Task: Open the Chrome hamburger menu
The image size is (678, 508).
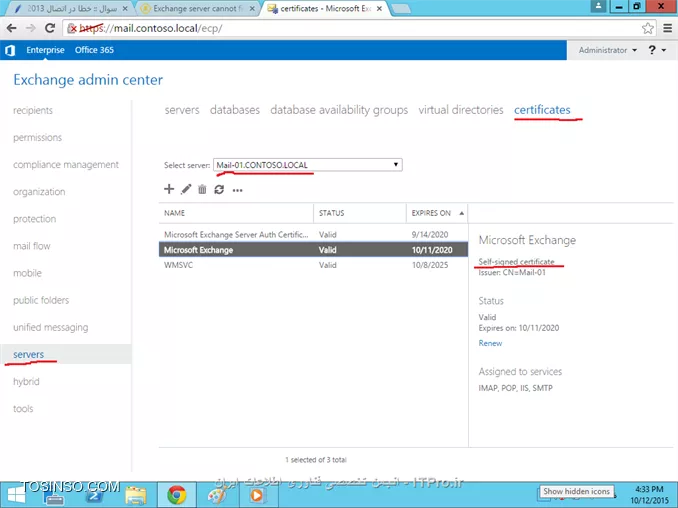Action: coord(668,28)
